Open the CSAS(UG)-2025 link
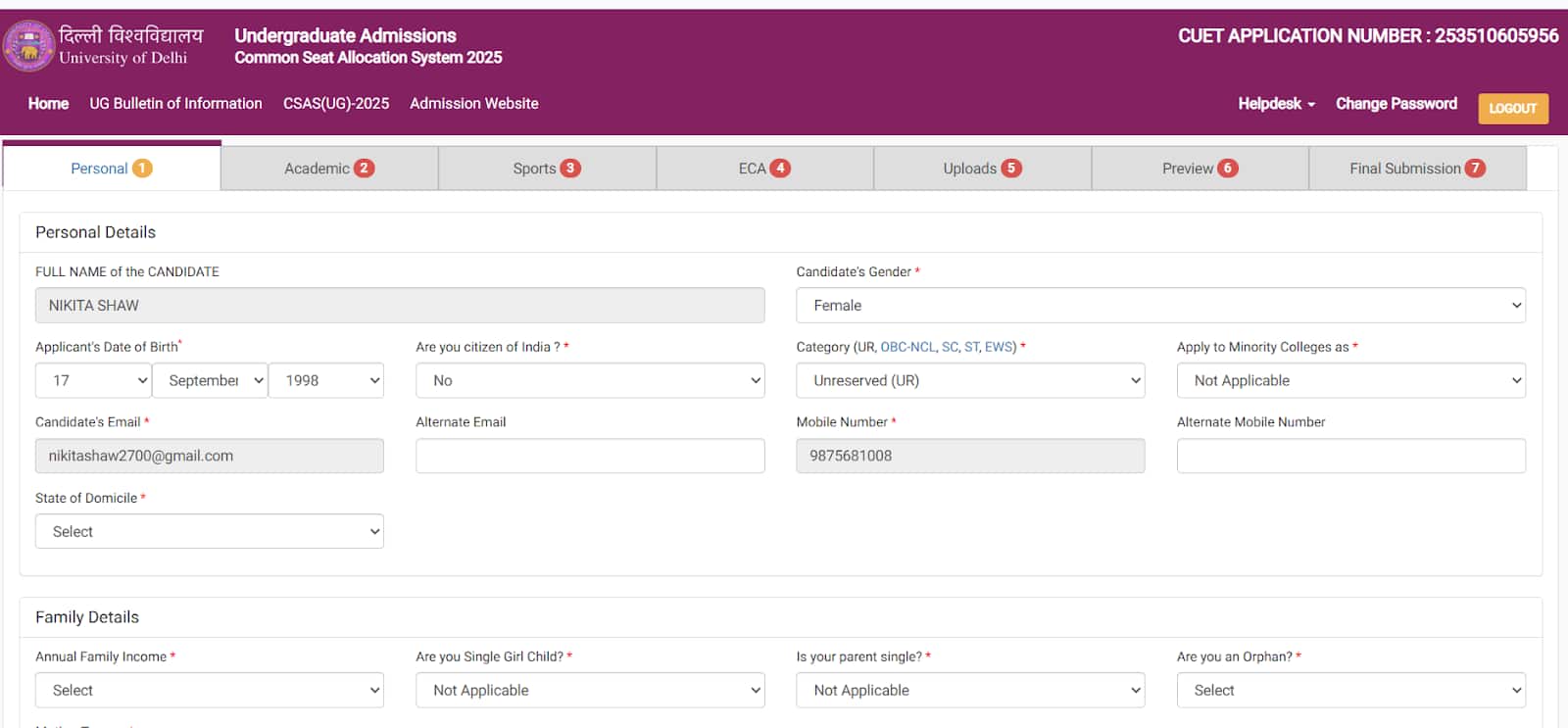 [x=336, y=104]
